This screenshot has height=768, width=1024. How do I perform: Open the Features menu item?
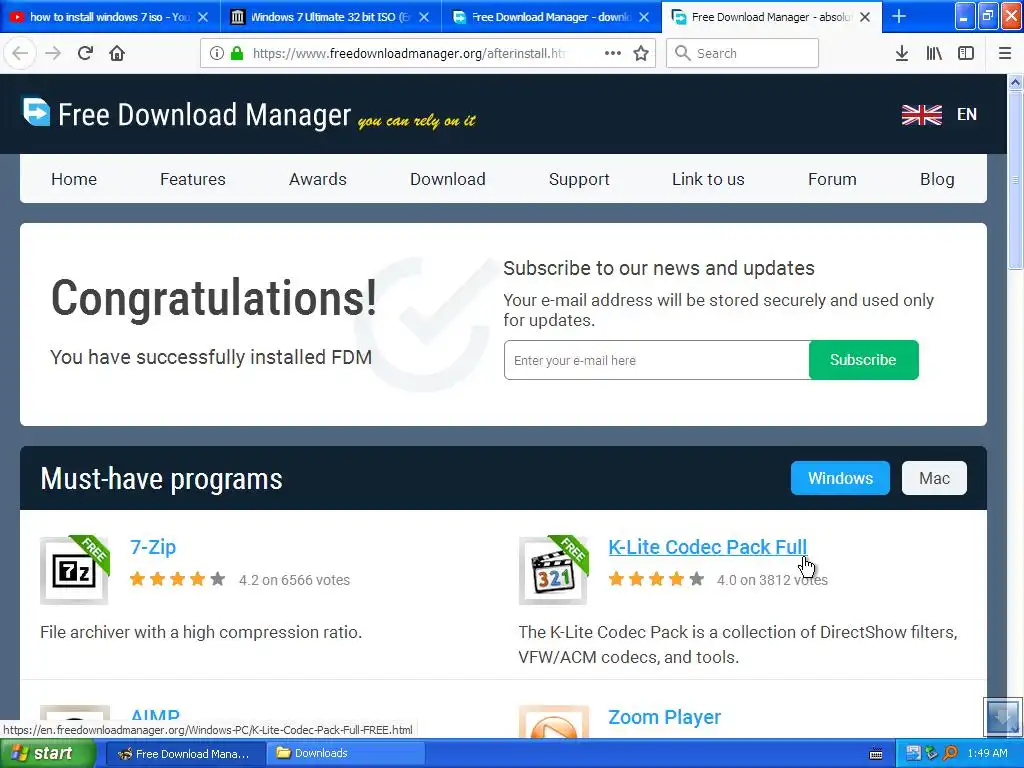tap(193, 179)
